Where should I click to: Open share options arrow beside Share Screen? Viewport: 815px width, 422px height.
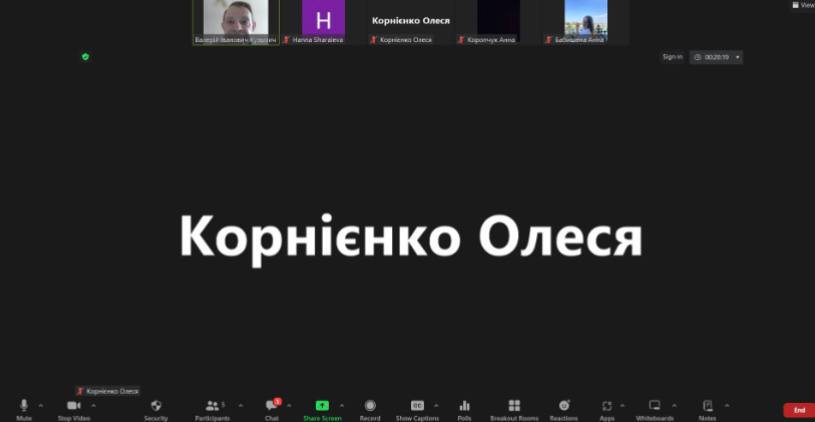341,405
